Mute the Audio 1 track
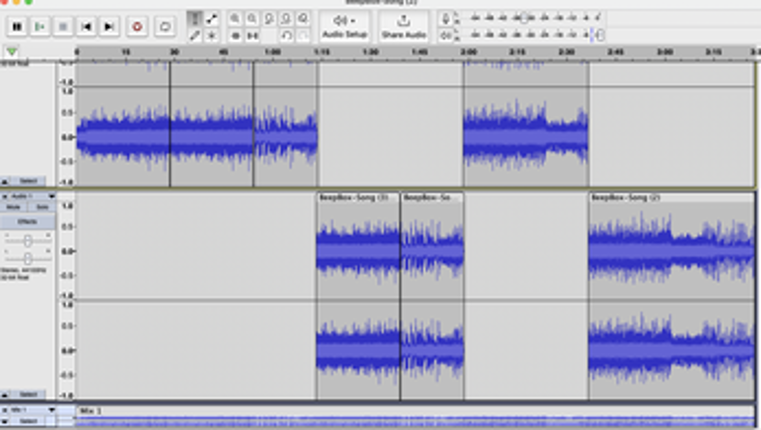Viewport: 761px width, 430px height. (15, 207)
